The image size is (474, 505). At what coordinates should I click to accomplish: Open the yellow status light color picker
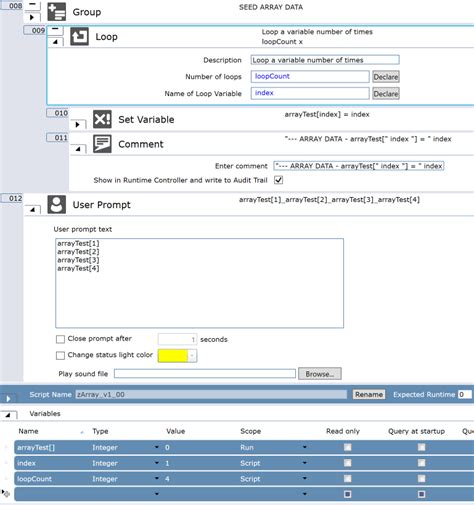177,356
